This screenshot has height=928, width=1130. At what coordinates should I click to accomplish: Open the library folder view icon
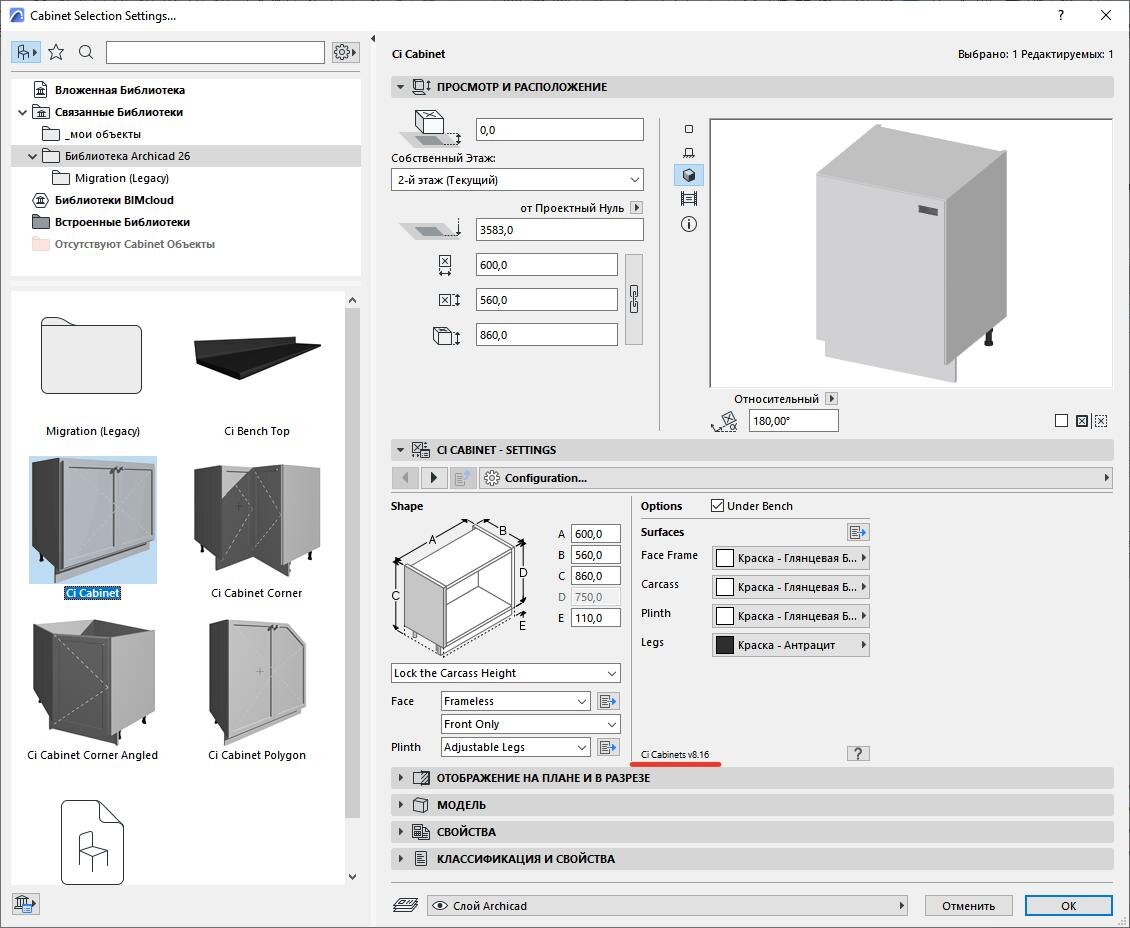pos(26,52)
